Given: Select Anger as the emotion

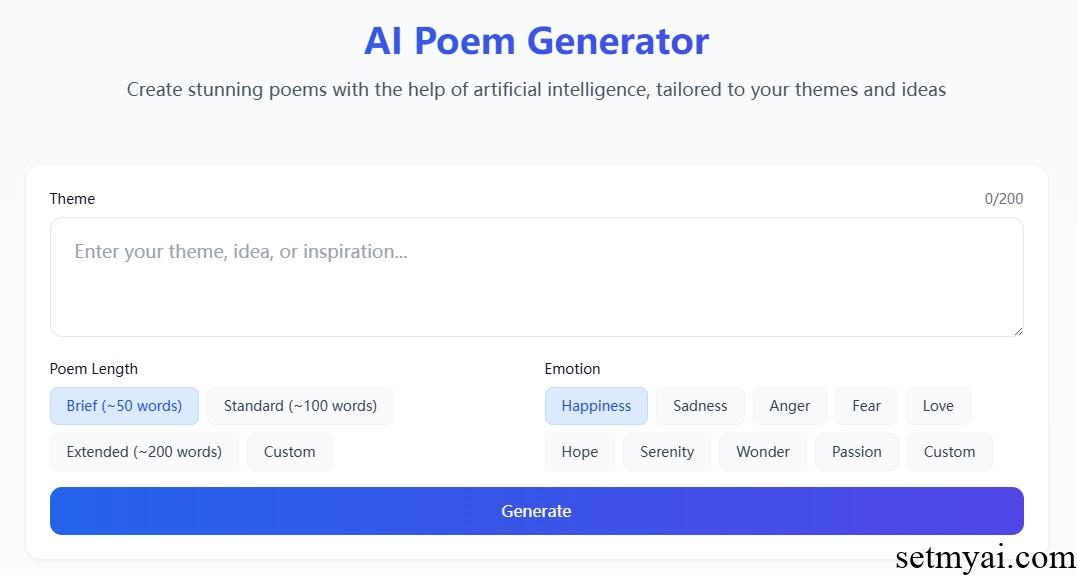Looking at the screenshot, I should pos(790,406).
